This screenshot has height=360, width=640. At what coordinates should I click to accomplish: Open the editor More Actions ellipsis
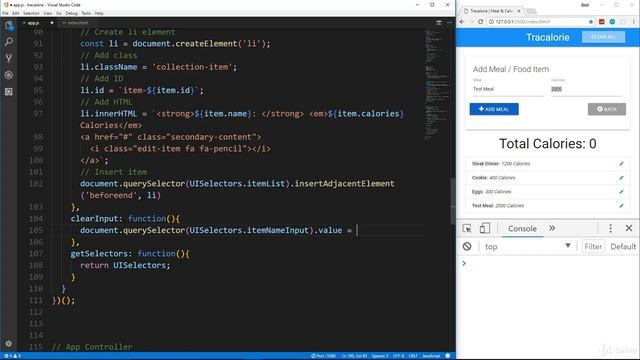[449, 23]
